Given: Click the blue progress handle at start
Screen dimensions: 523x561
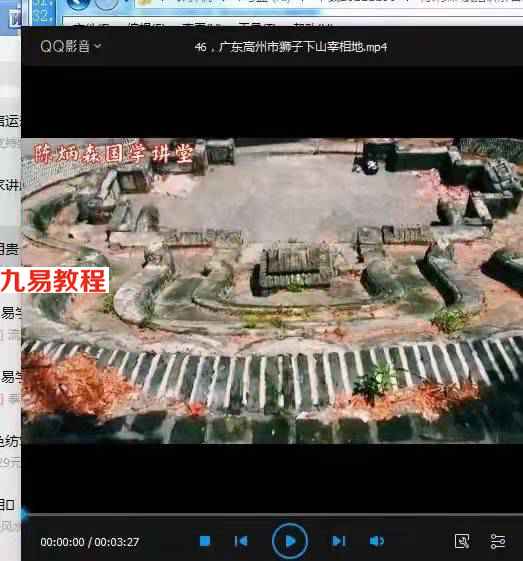Looking at the screenshot, I should [x=24, y=514].
